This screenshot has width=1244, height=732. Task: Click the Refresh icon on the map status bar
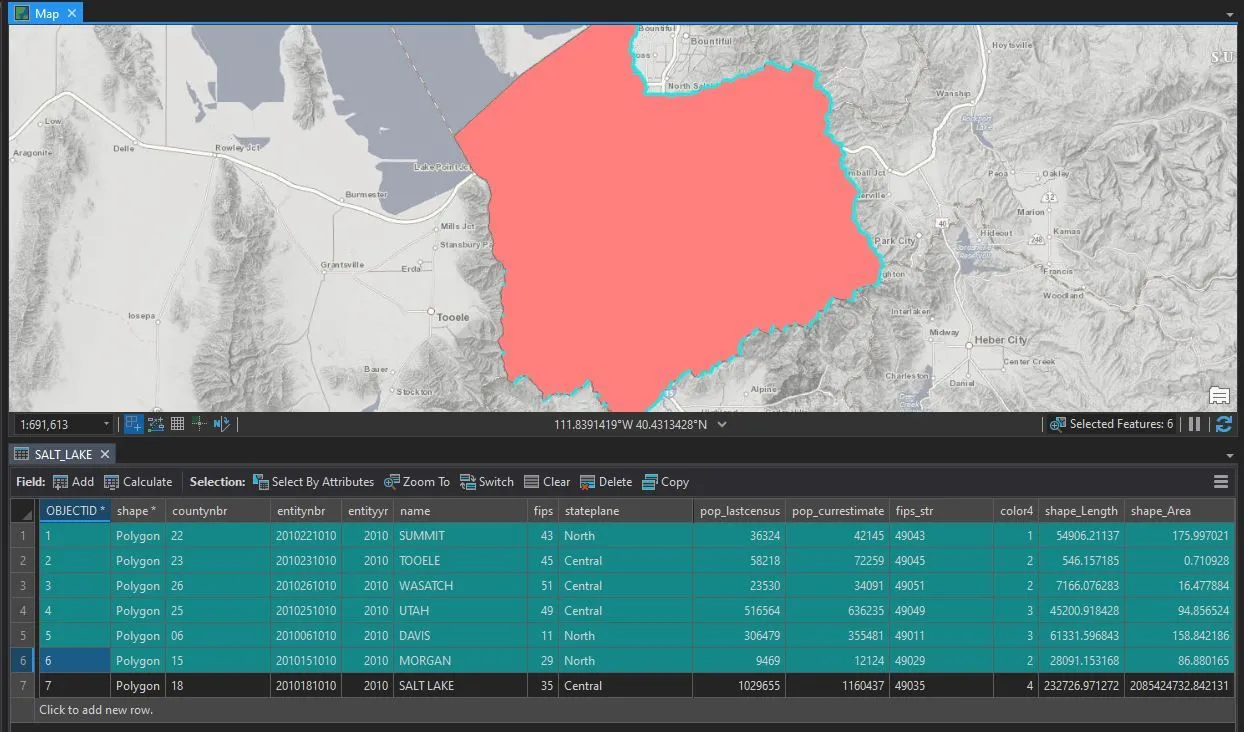click(1224, 423)
